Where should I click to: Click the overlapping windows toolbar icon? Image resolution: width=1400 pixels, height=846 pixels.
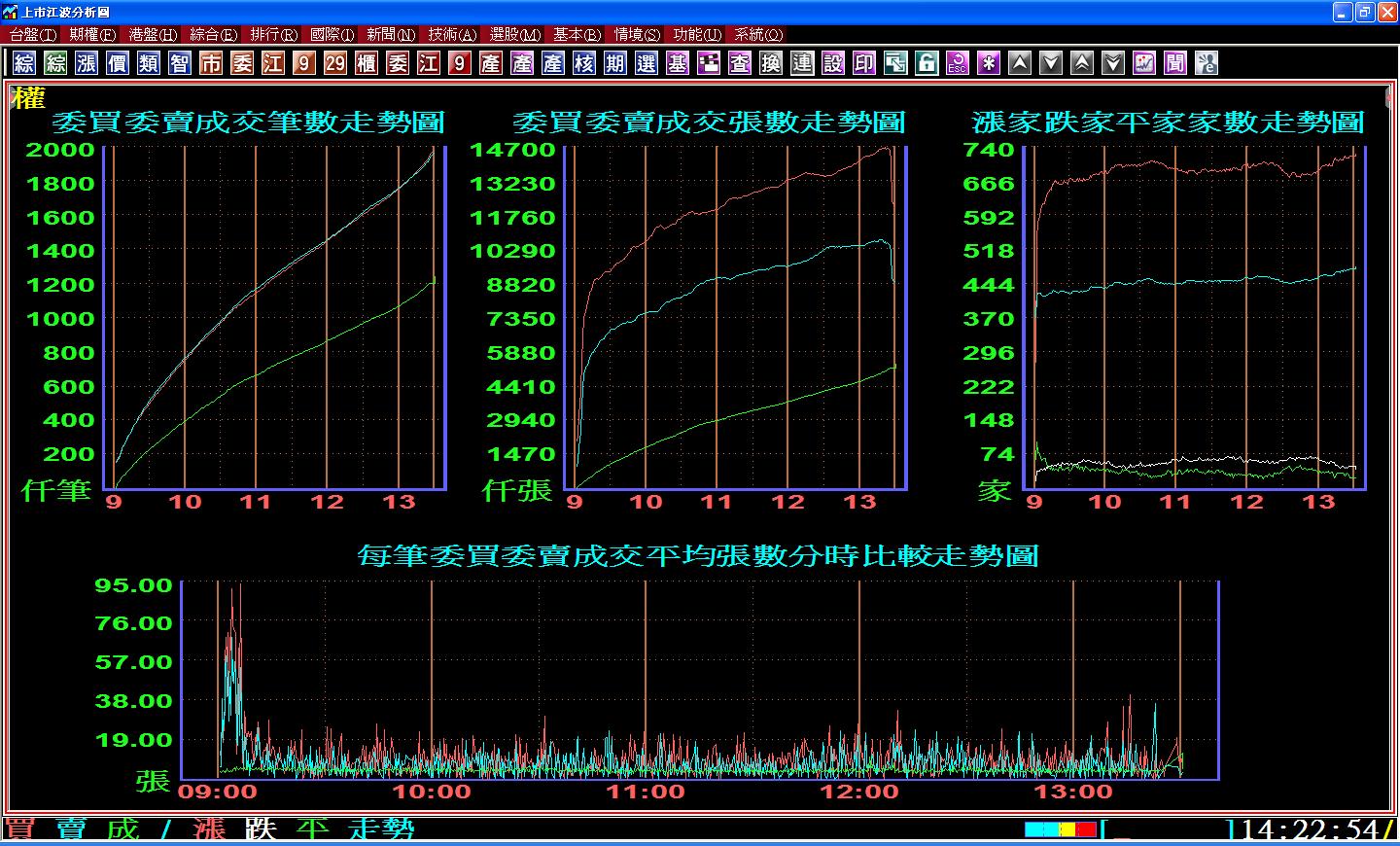pos(895,63)
